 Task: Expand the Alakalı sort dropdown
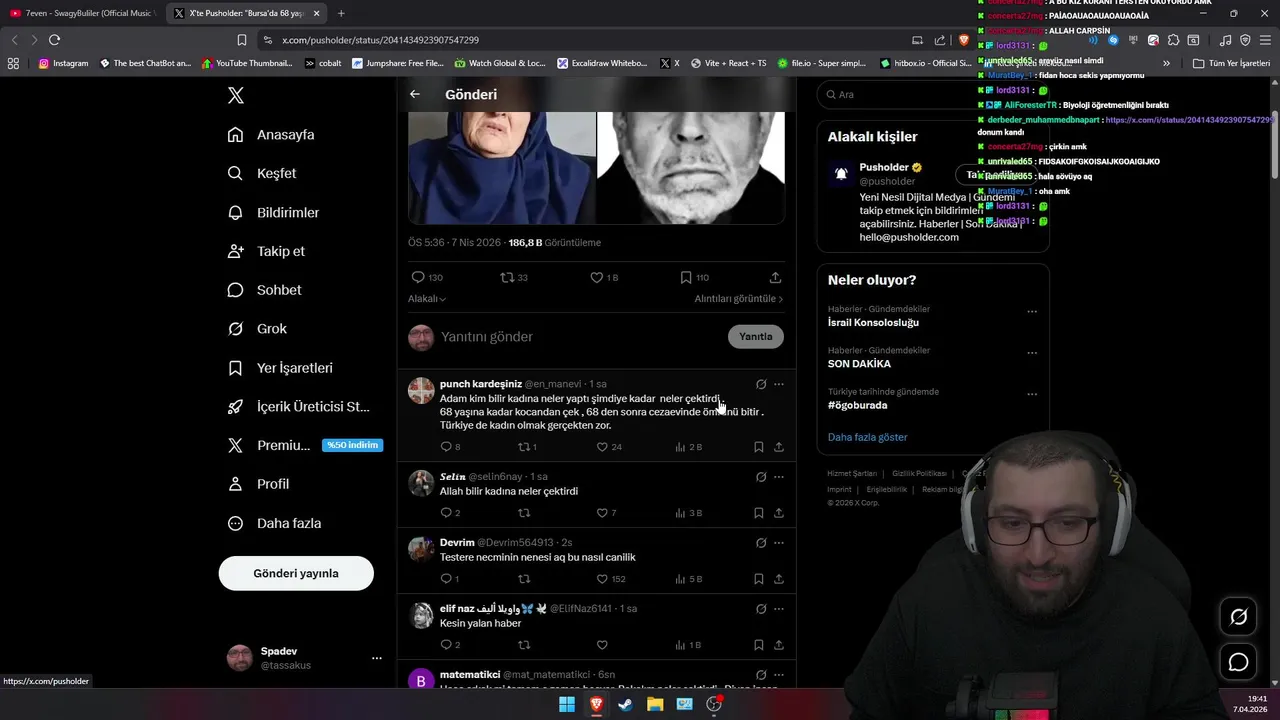[427, 299]
